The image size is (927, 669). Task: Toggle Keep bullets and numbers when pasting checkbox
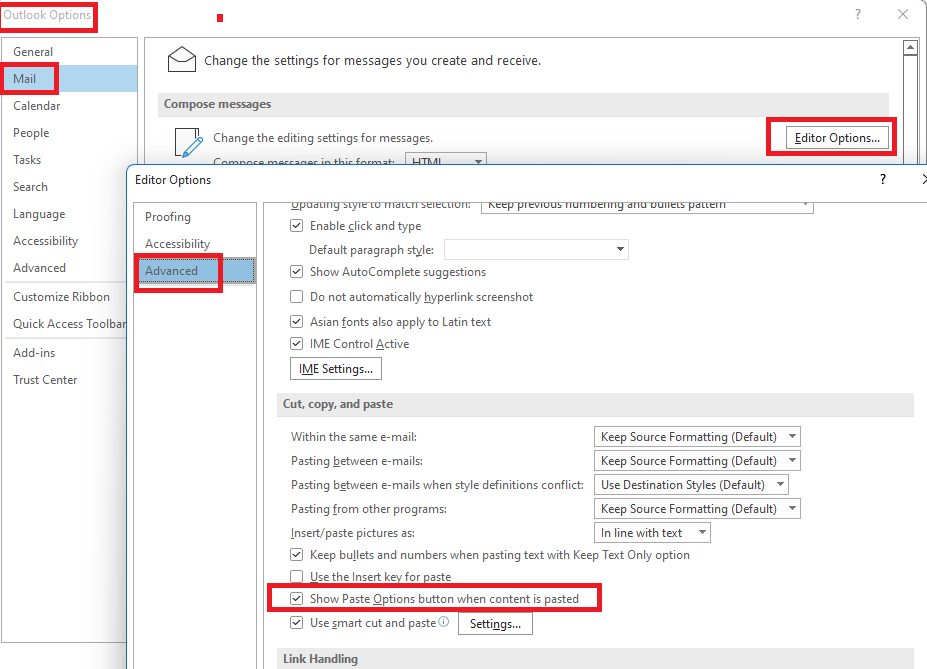tap(297, 554)
